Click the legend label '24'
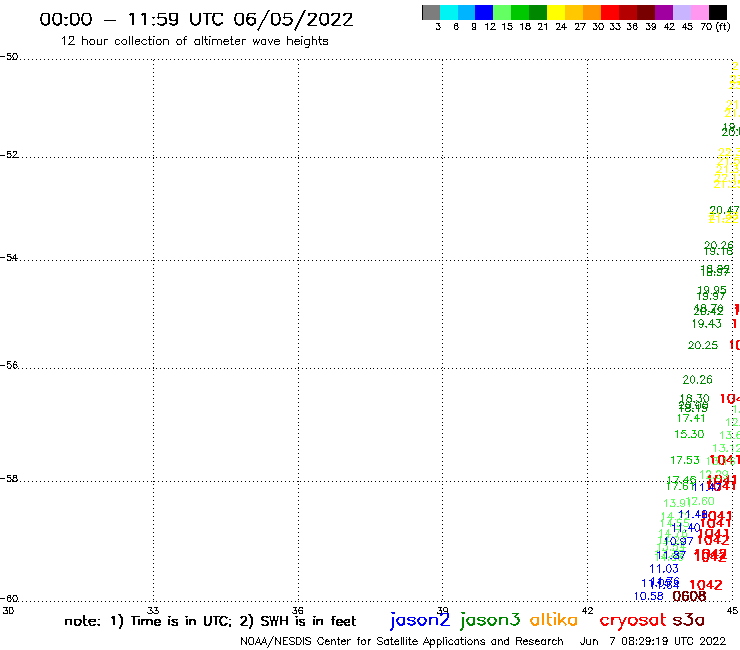This screenshot has width=740, height=650. 561,27
